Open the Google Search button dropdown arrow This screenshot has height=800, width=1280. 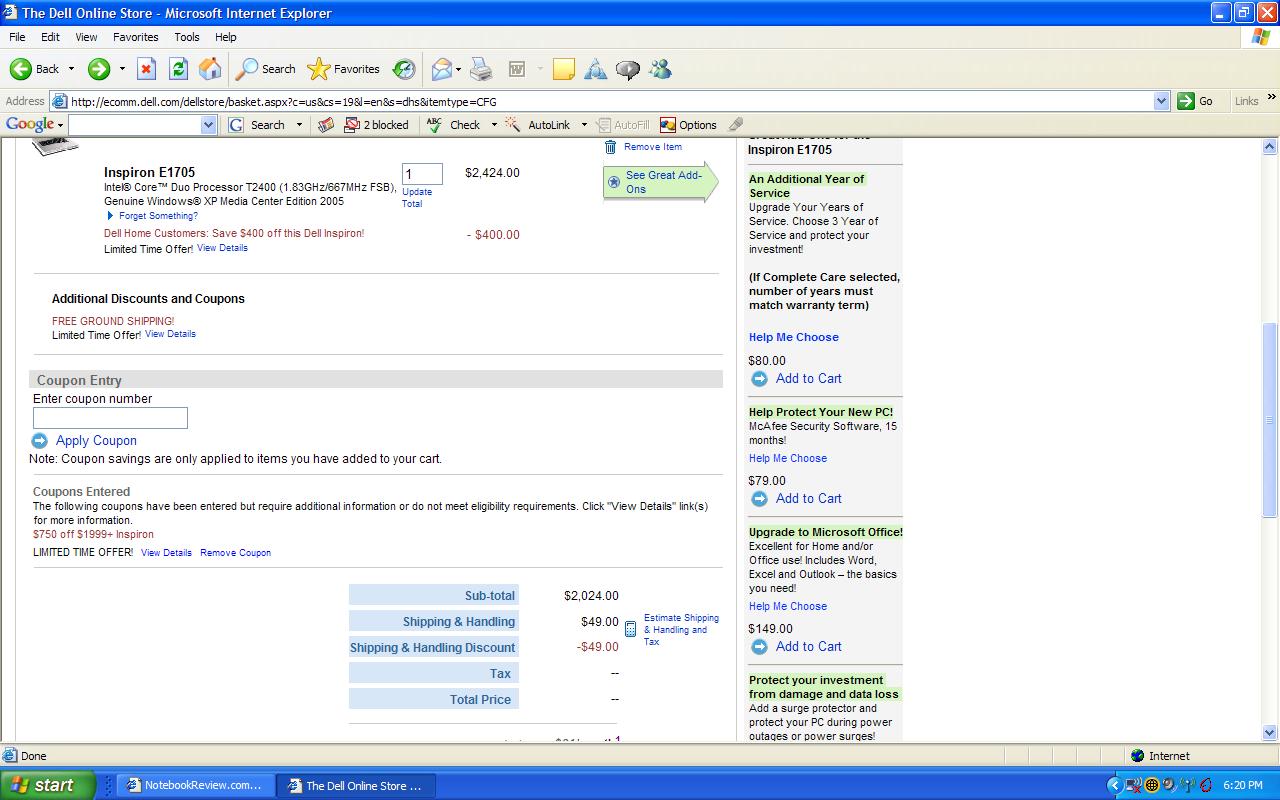(x=297, y=125)
